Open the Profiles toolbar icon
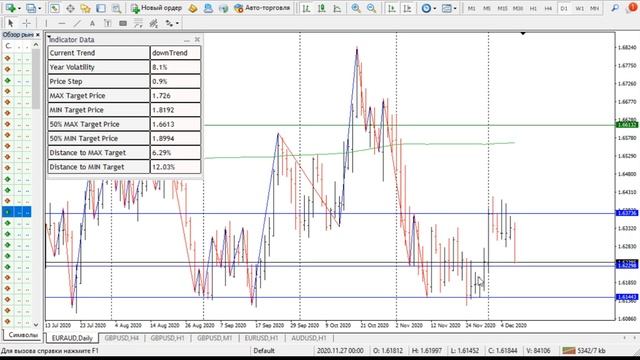The height and width of the screenshot is (360, 640). [x=31, y=8]
